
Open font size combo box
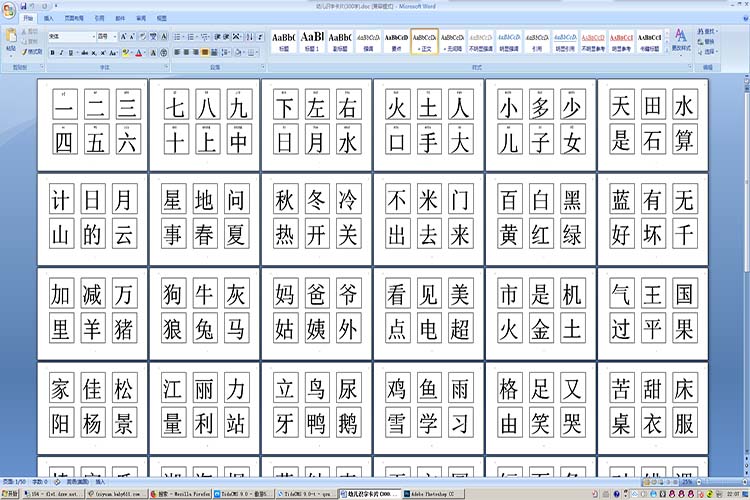(x=107, y=36)
